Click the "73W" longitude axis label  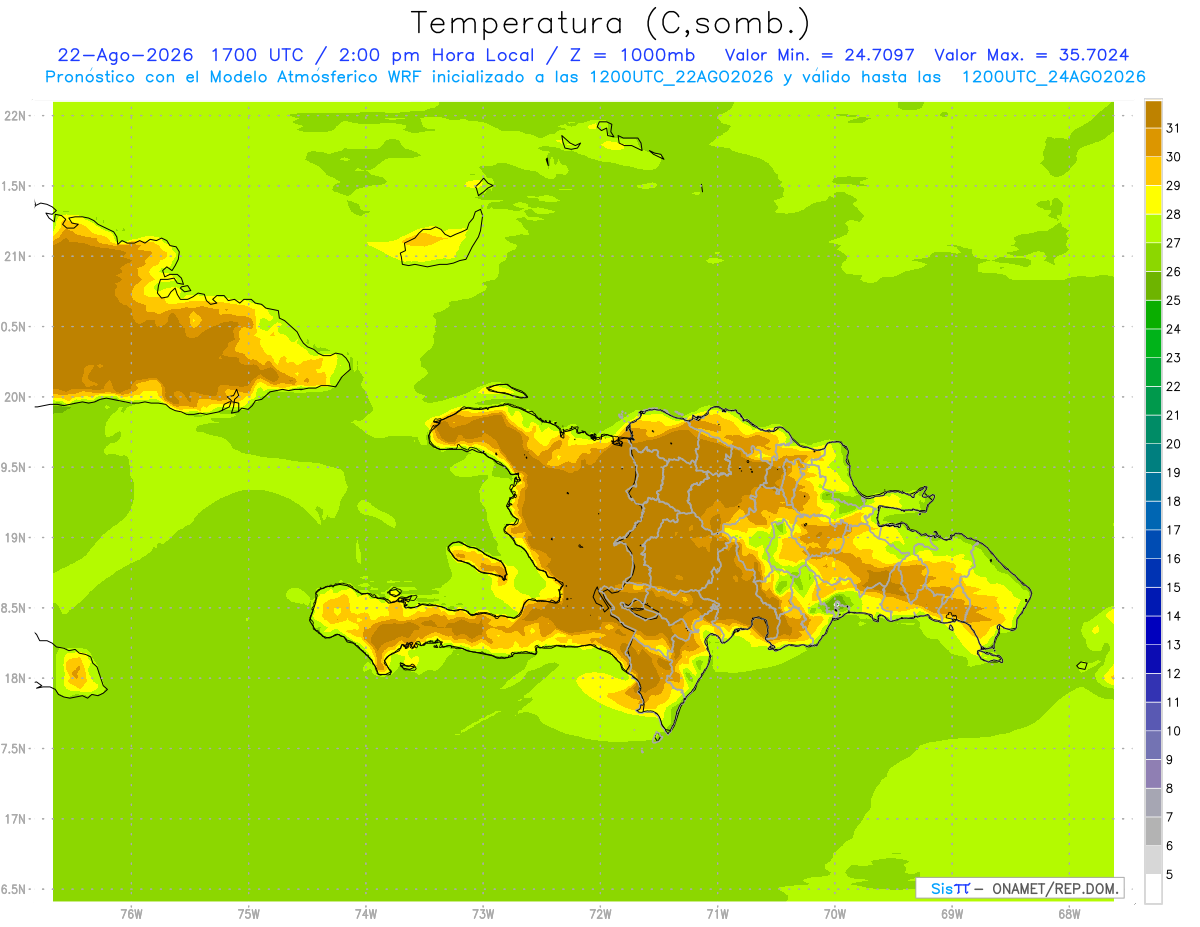pyautogui.click(x=483, y=914)
